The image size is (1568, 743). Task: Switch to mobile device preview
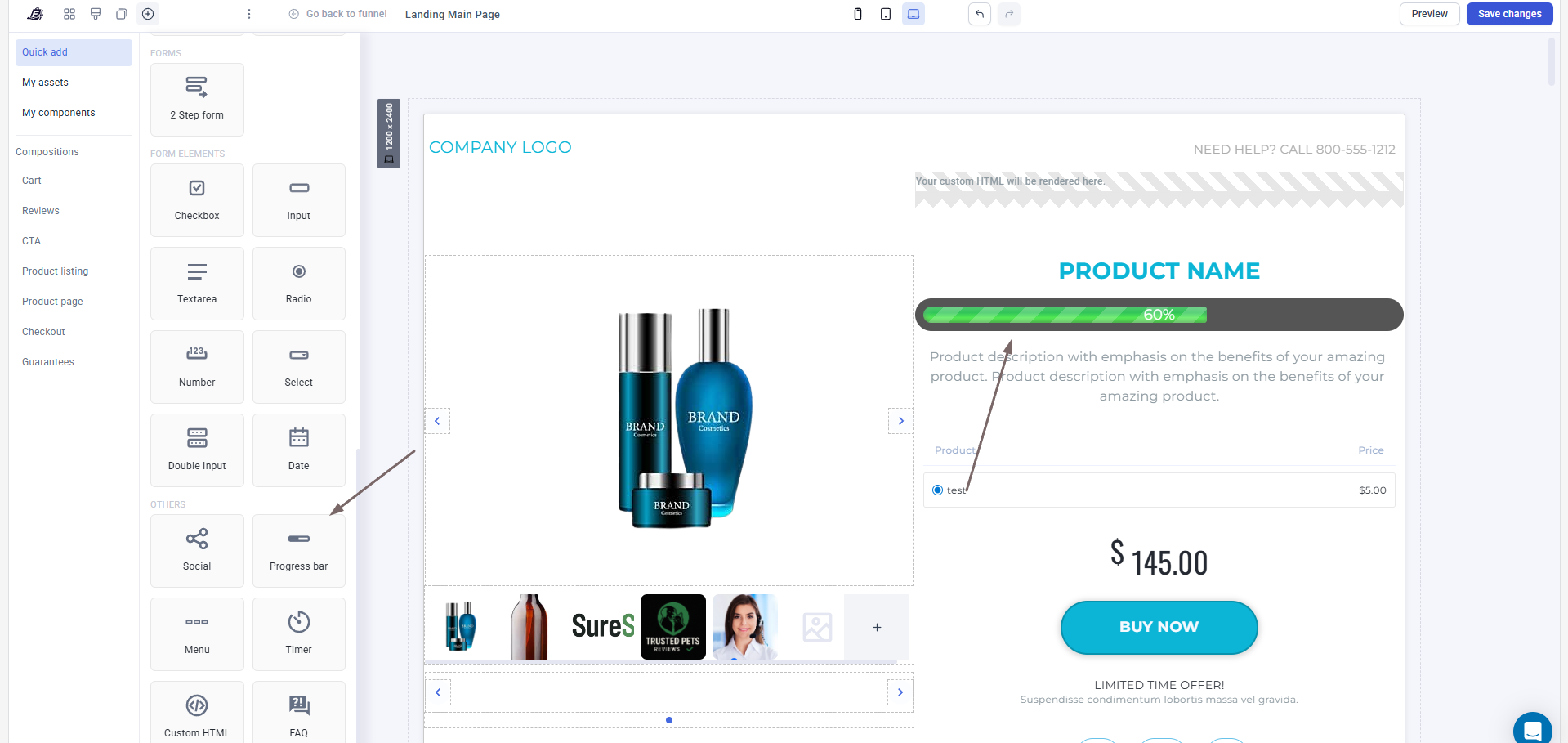858,14
